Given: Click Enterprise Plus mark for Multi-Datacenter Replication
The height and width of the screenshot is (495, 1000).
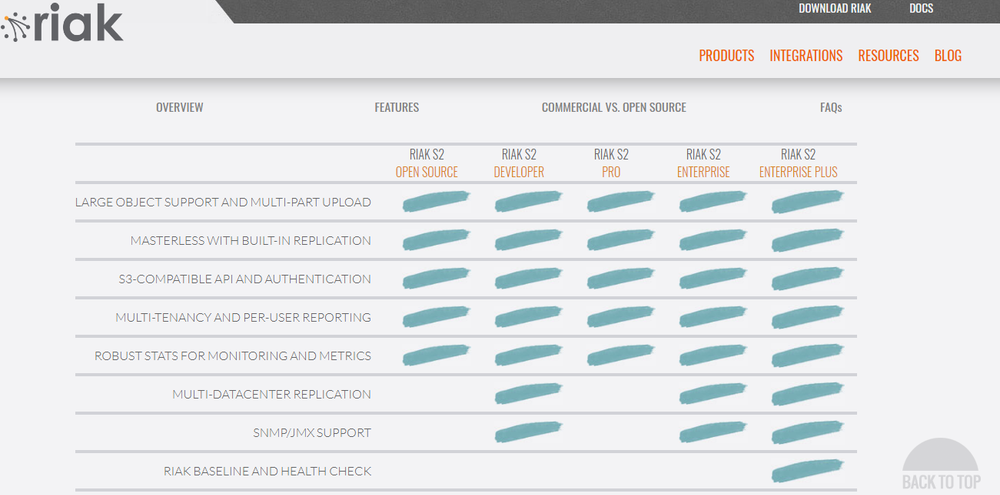Looking at the screenshot, I should click(x=808, y=394).
